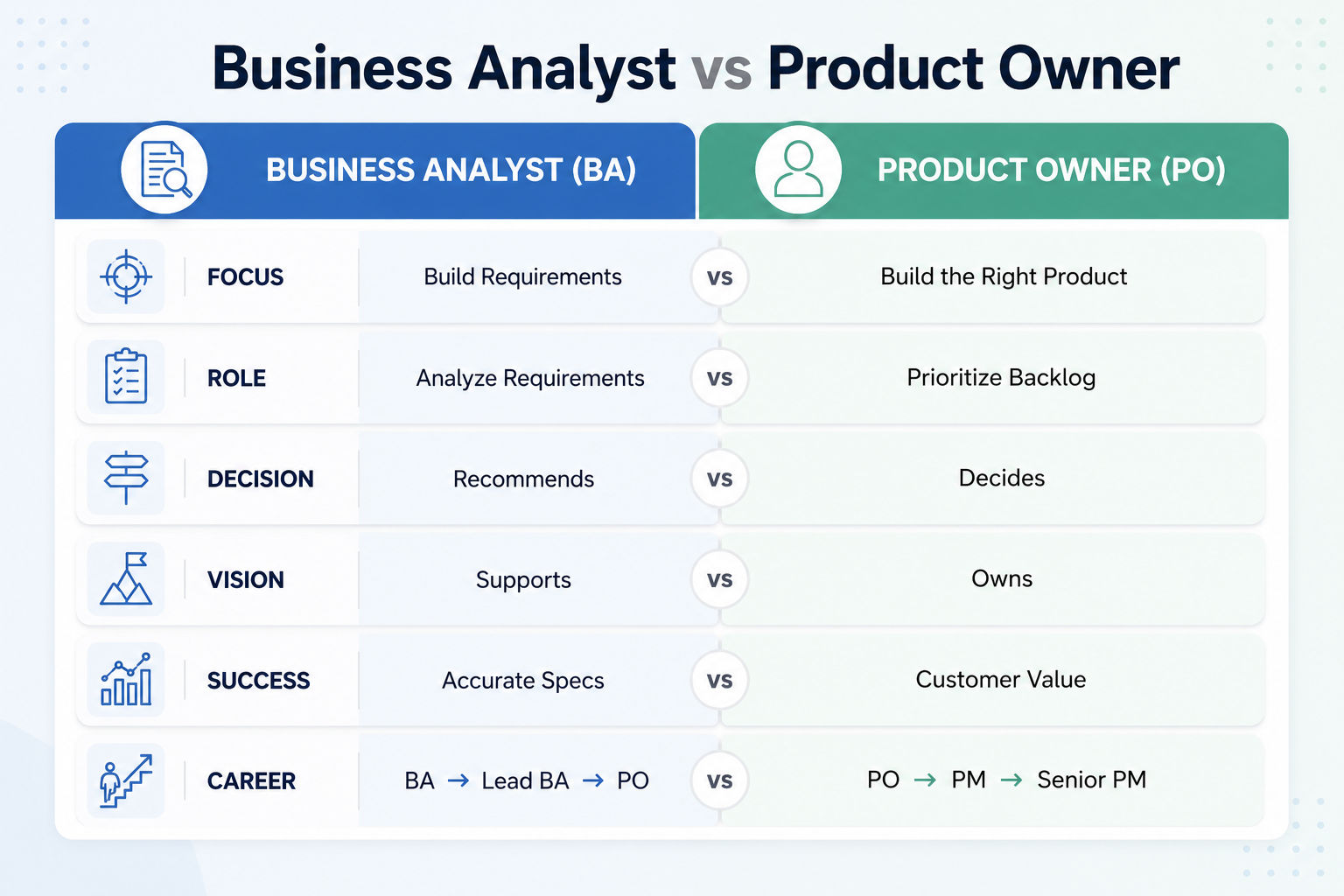The width and height of the screenshot is (1344, 896).
Task: Click the green arrow between PM and Senior PM
Action: [1011, 780]
